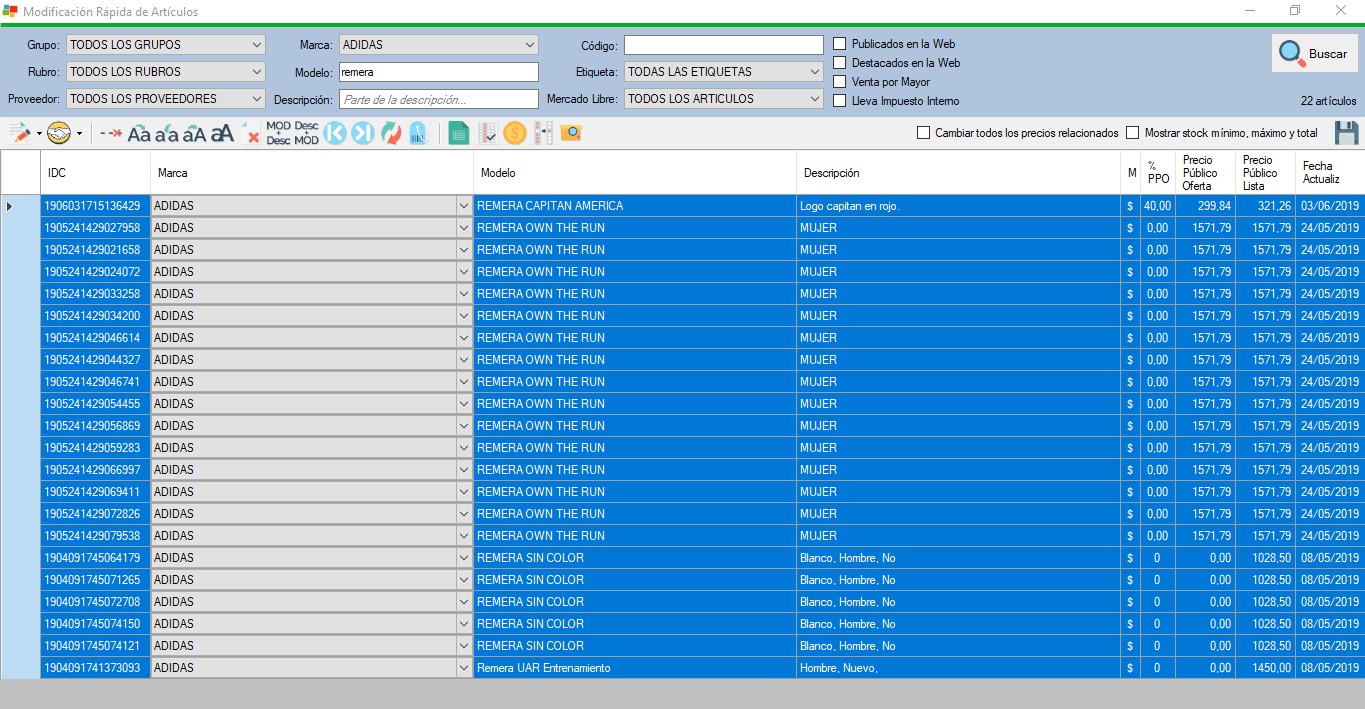Click the green-red refresh arrows icon
The height and width of the screenshot is (709, 1365).
click(x=391, y=133)
